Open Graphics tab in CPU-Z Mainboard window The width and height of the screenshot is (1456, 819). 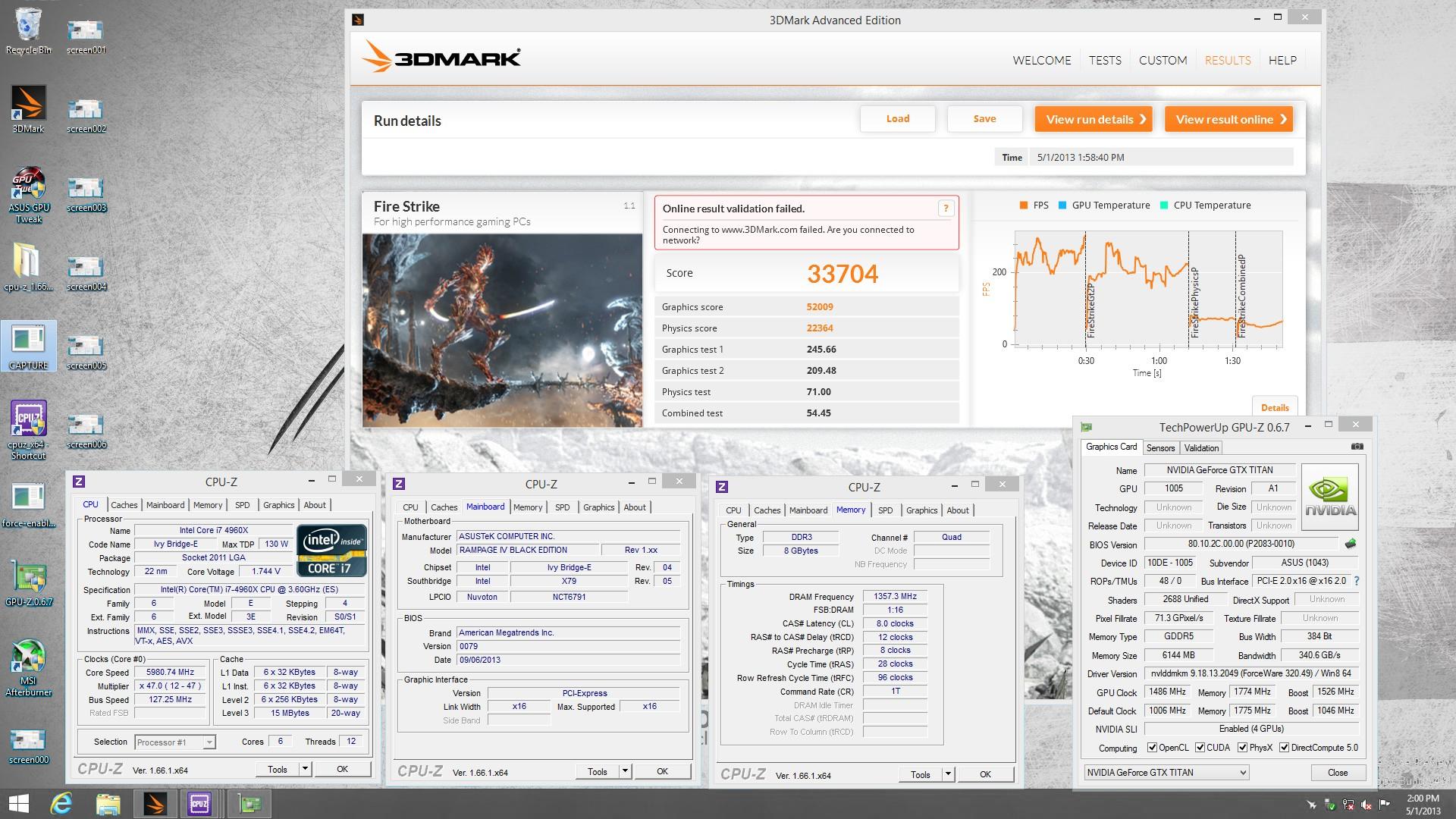click(598, 507)
